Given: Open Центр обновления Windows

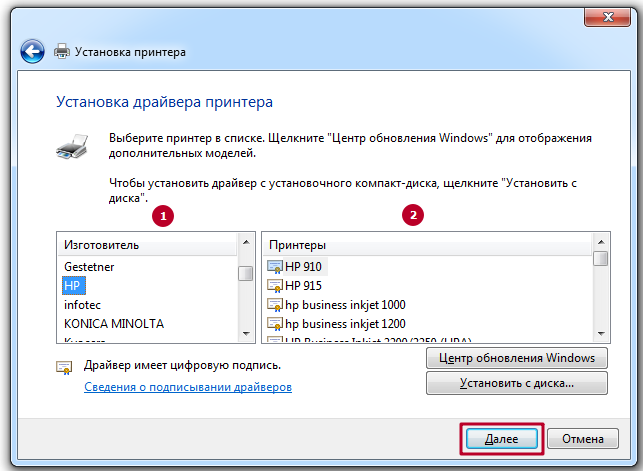Looking at the screenshot, I should click(x=517, y=358).
